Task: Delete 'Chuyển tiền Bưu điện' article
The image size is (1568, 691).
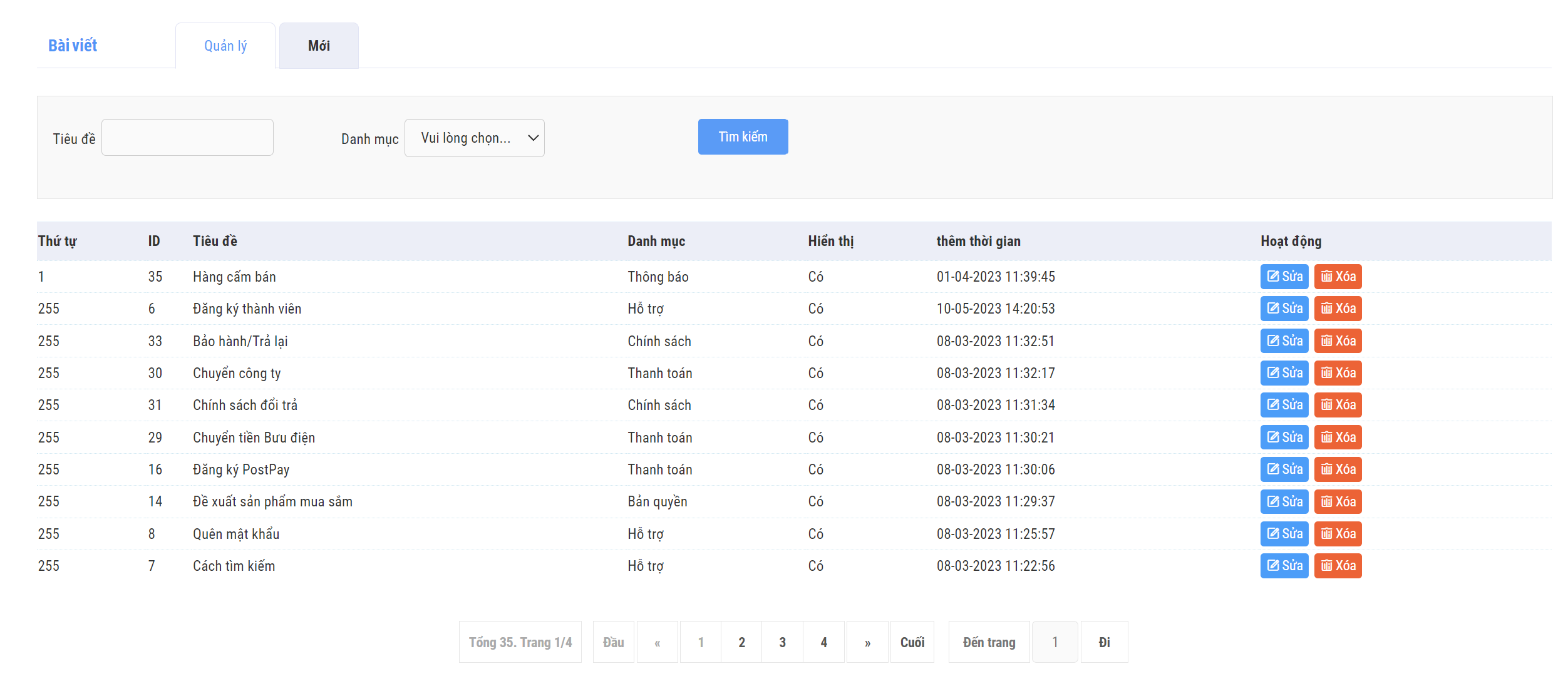Action: [x=1338, y=438]
